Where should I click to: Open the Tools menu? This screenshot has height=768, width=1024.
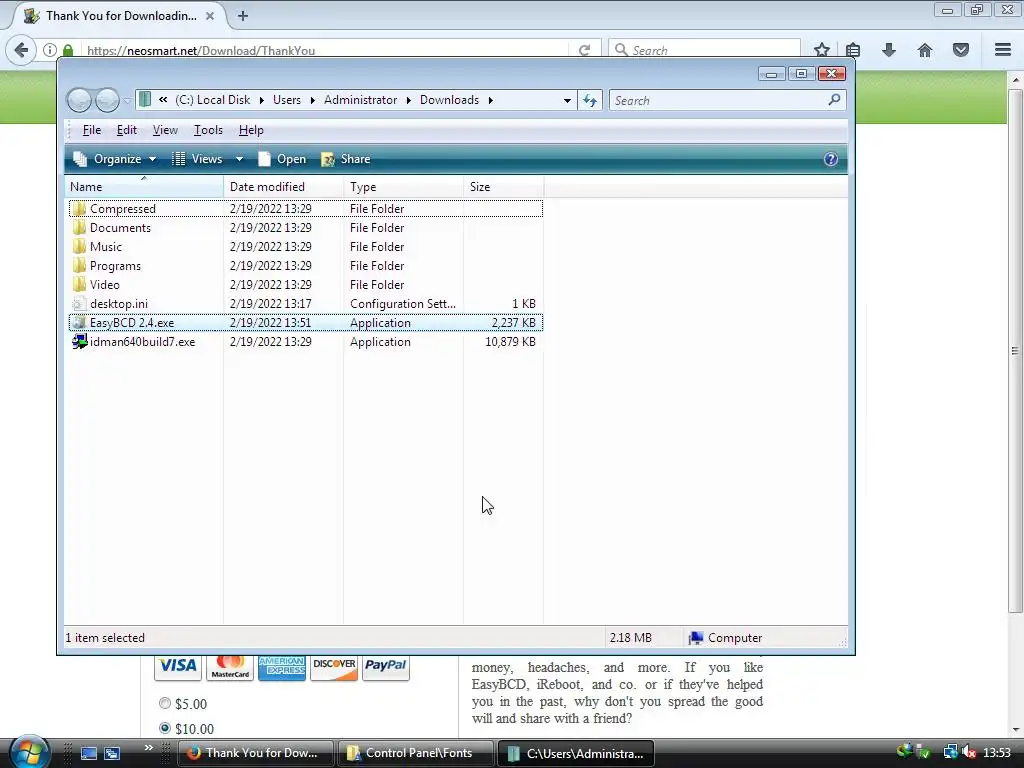click(208, 130)
